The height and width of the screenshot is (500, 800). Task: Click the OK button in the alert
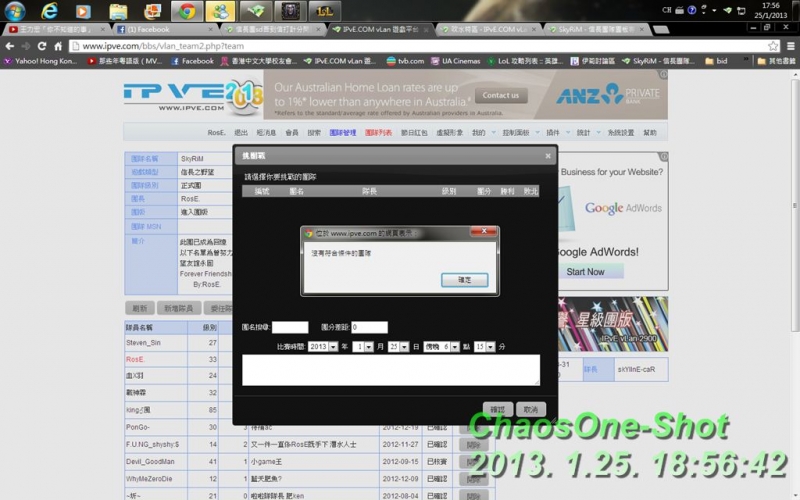click(464, 280)
